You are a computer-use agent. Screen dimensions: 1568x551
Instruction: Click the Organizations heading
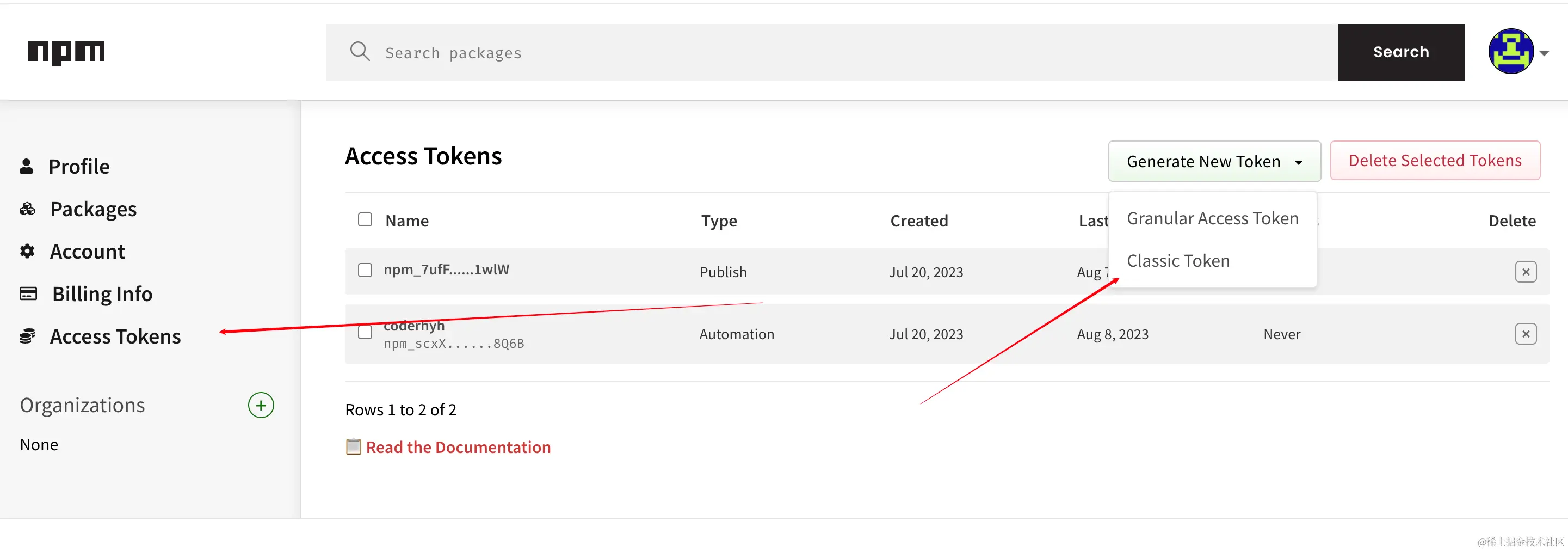point(82,406)
